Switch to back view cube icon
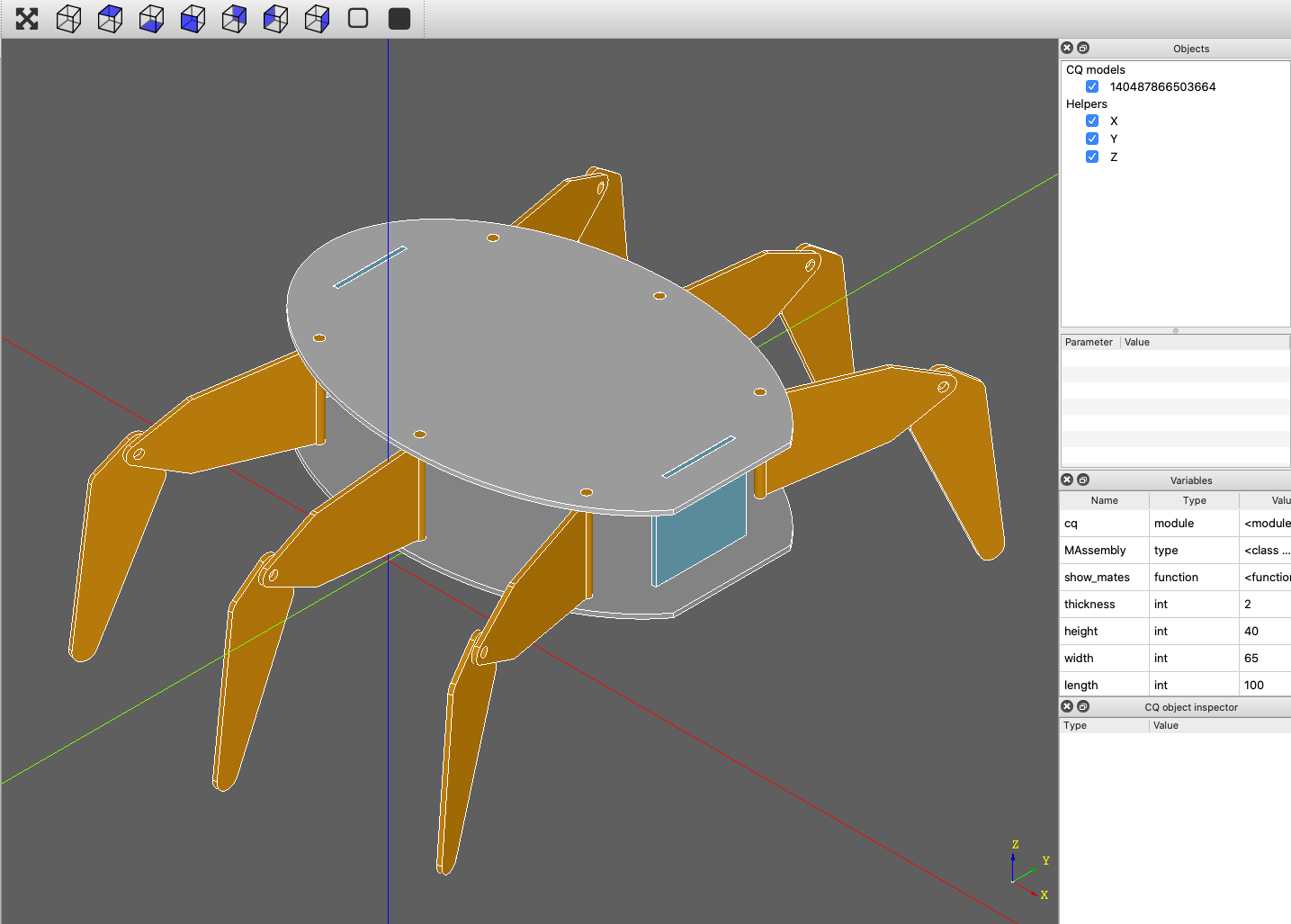 tap(234, 19)
